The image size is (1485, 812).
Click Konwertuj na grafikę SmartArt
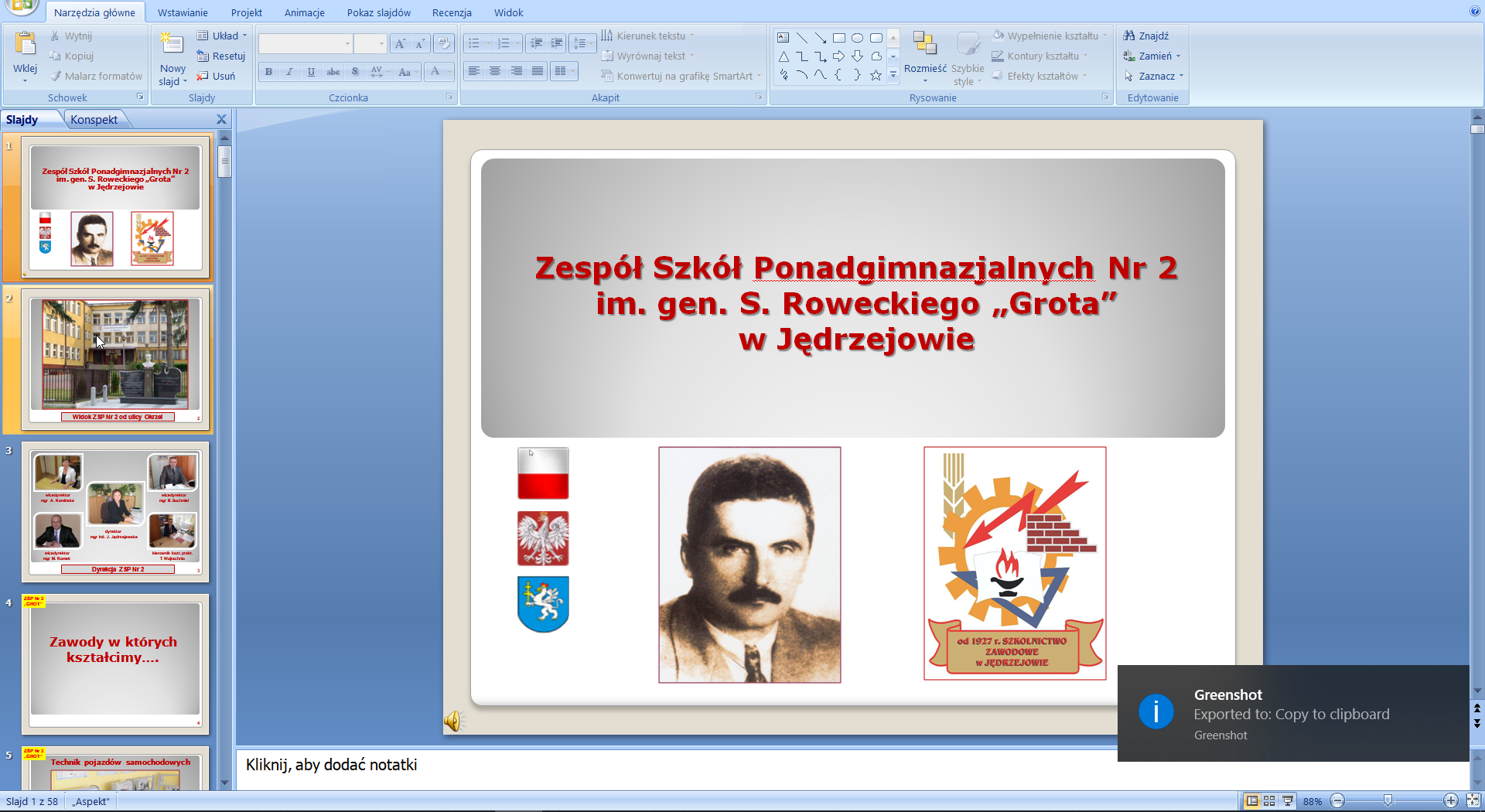tap(681, 76)
